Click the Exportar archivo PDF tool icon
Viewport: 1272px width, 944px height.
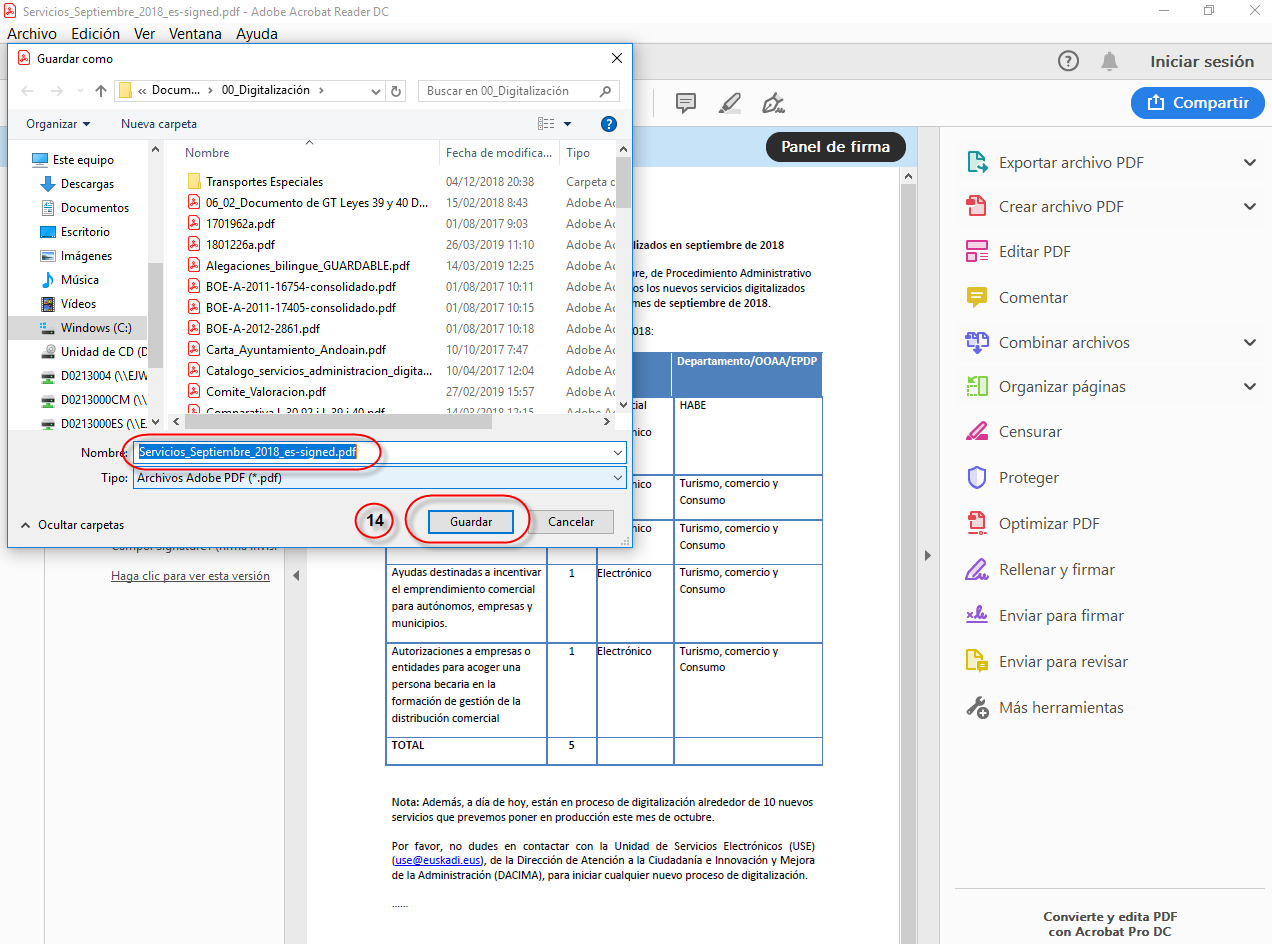click(976, 163)
